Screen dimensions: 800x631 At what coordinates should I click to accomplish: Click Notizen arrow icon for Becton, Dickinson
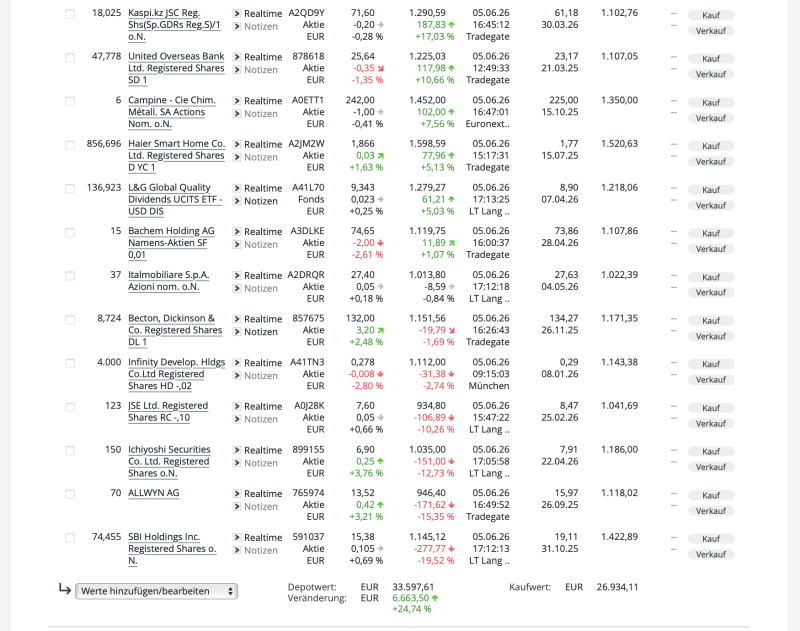pos(237,332)
